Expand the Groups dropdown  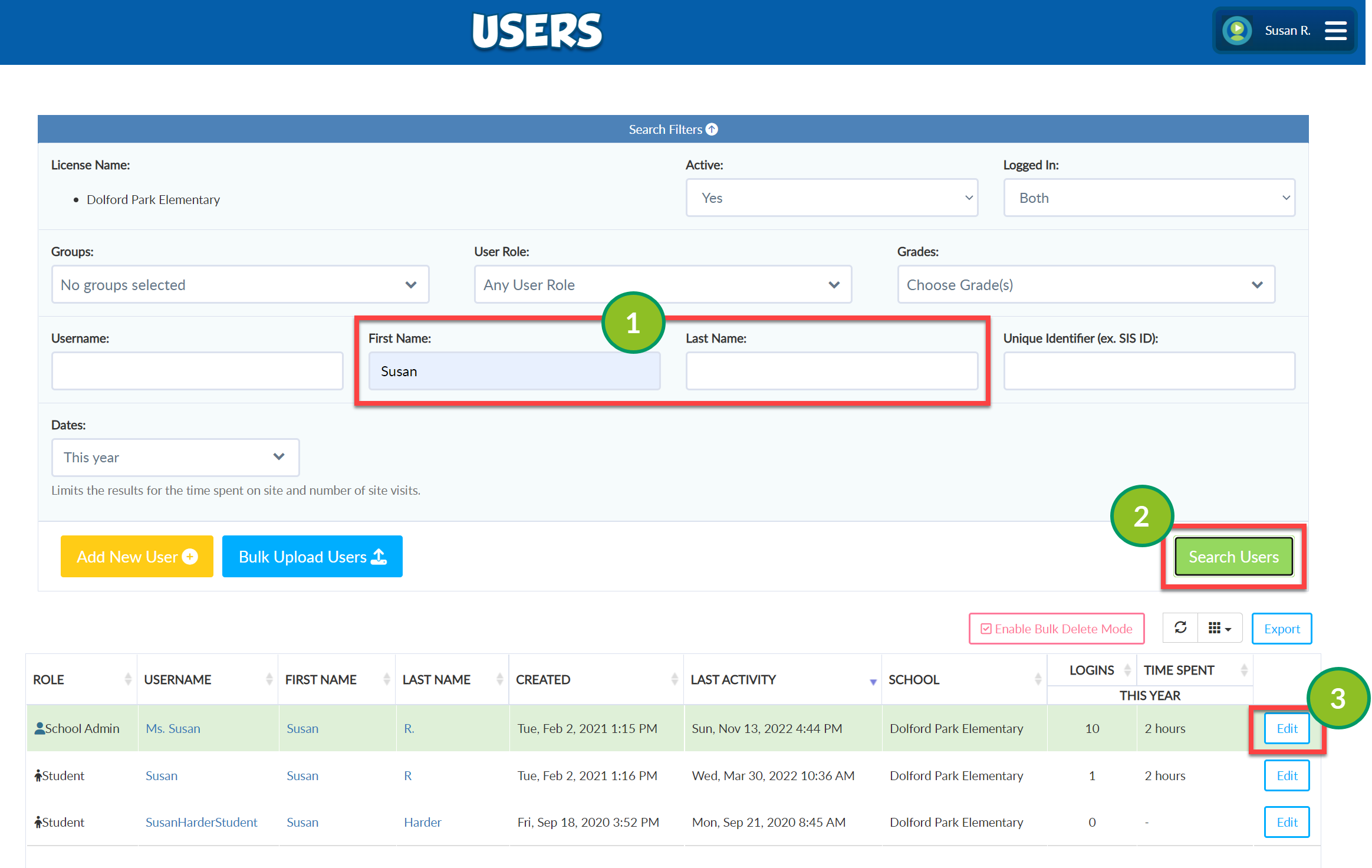point(240,285)
